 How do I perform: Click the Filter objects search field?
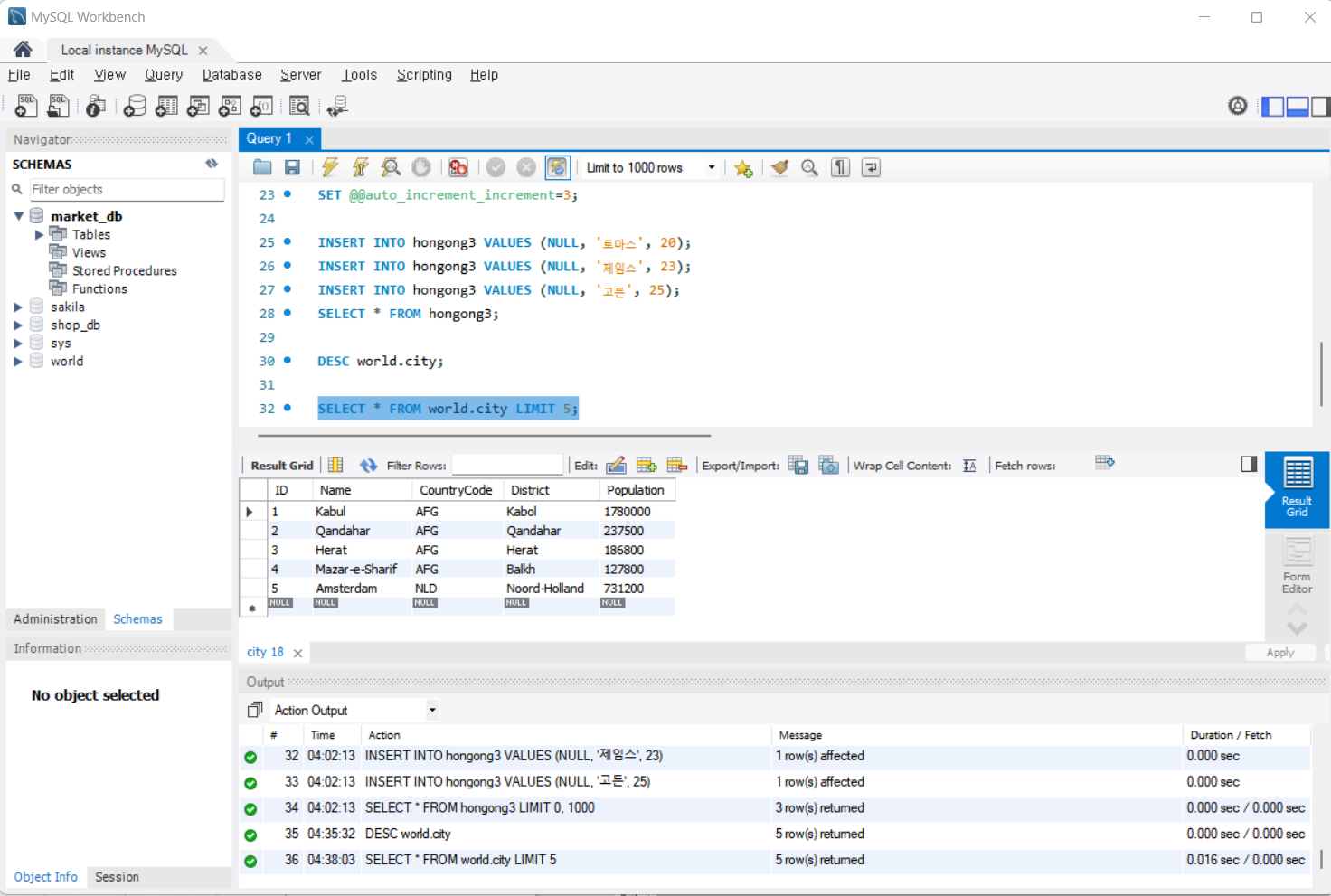coord(126,189)
